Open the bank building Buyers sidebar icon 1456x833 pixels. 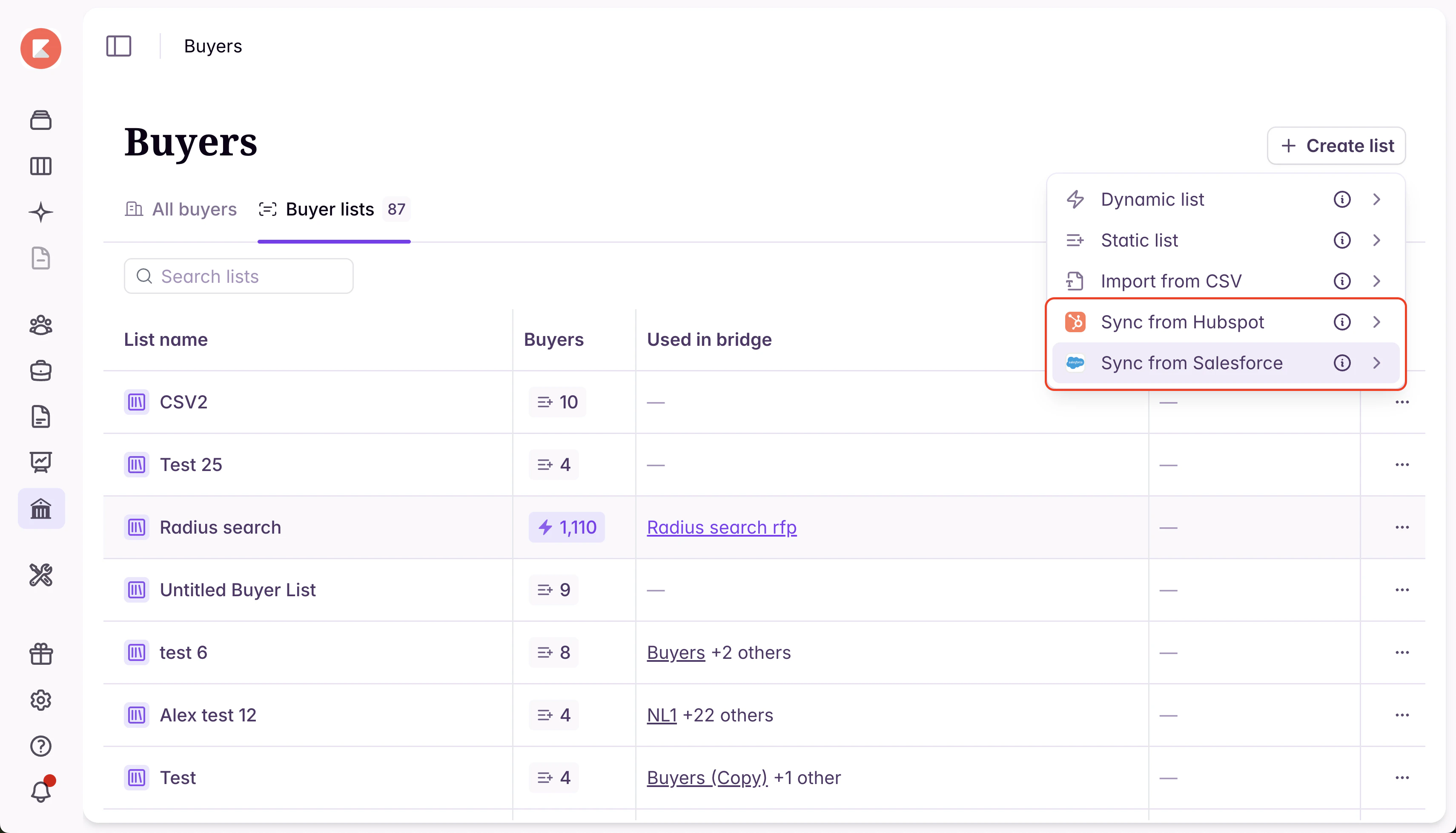pos(40,508)
